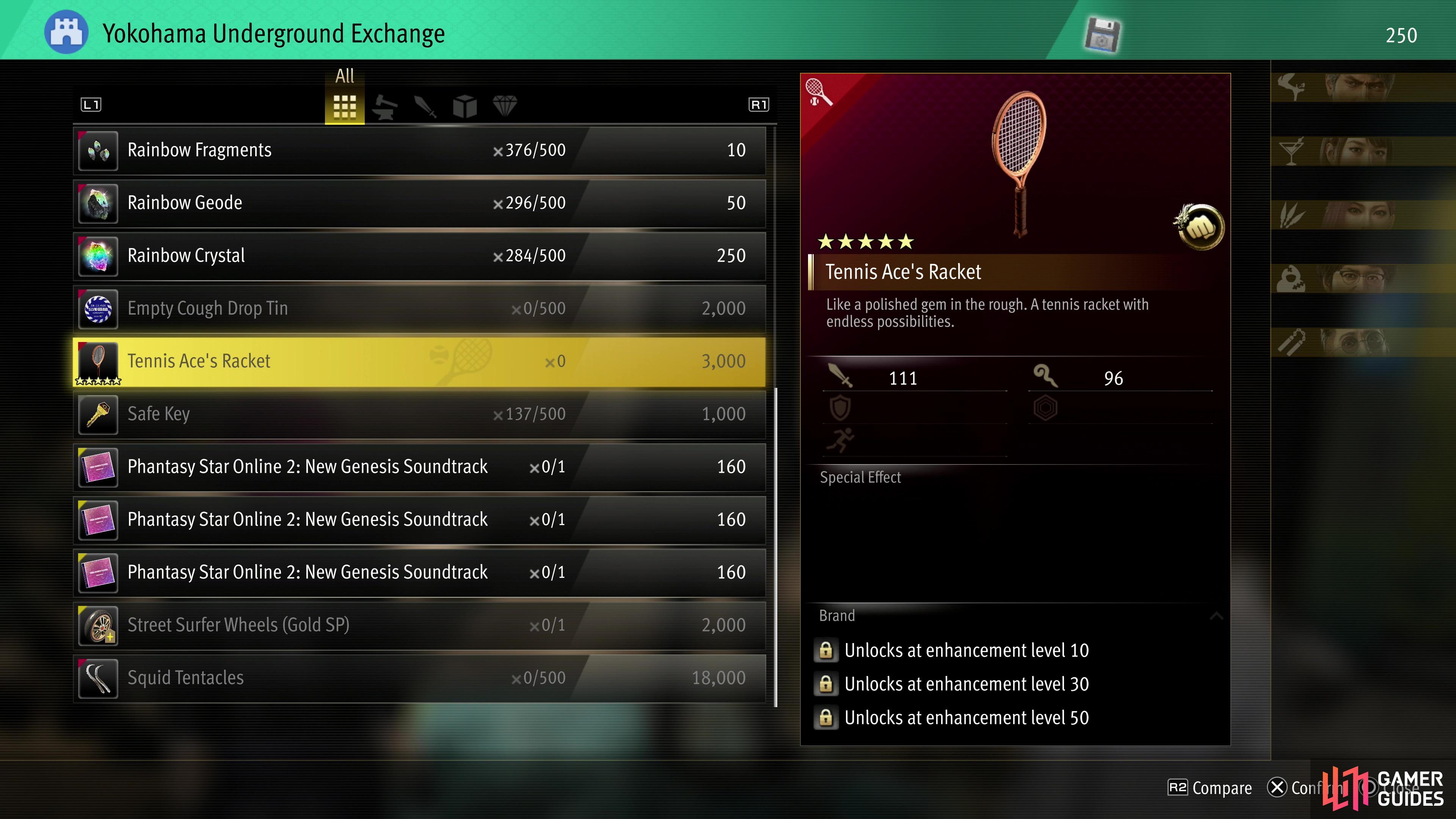Click the R1 next category button

[x=758, y=105]
